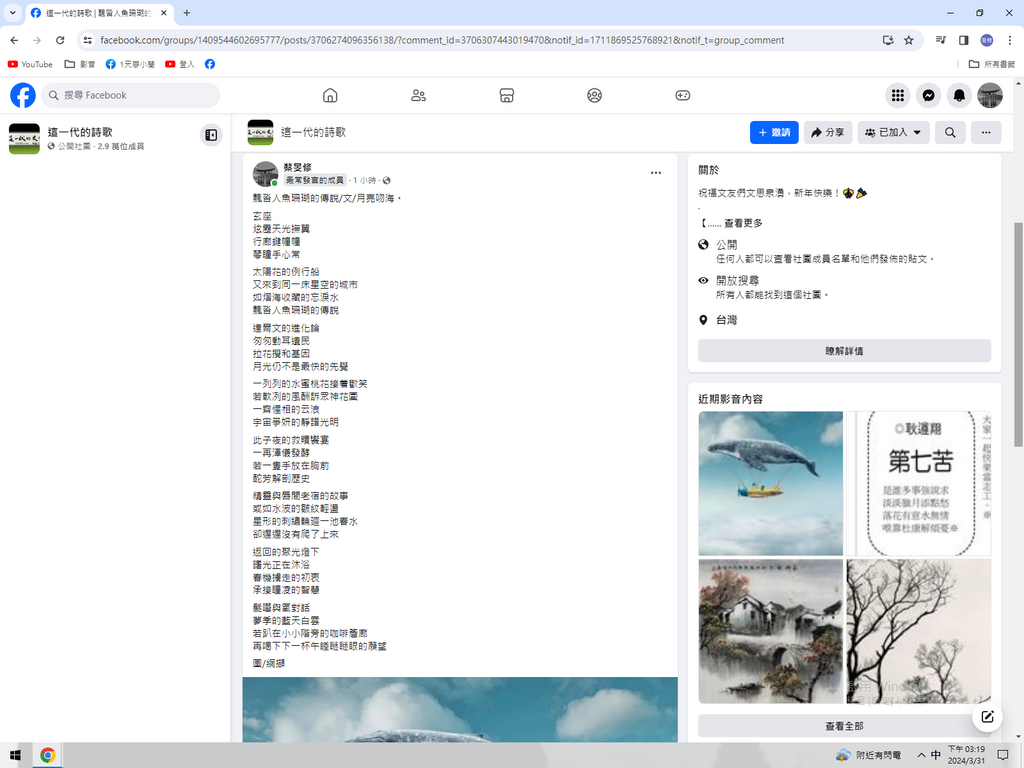Click the 瞭解詳情 learn more button
The width and height of the screenshot is (1024, 768).
pos(844,351)
